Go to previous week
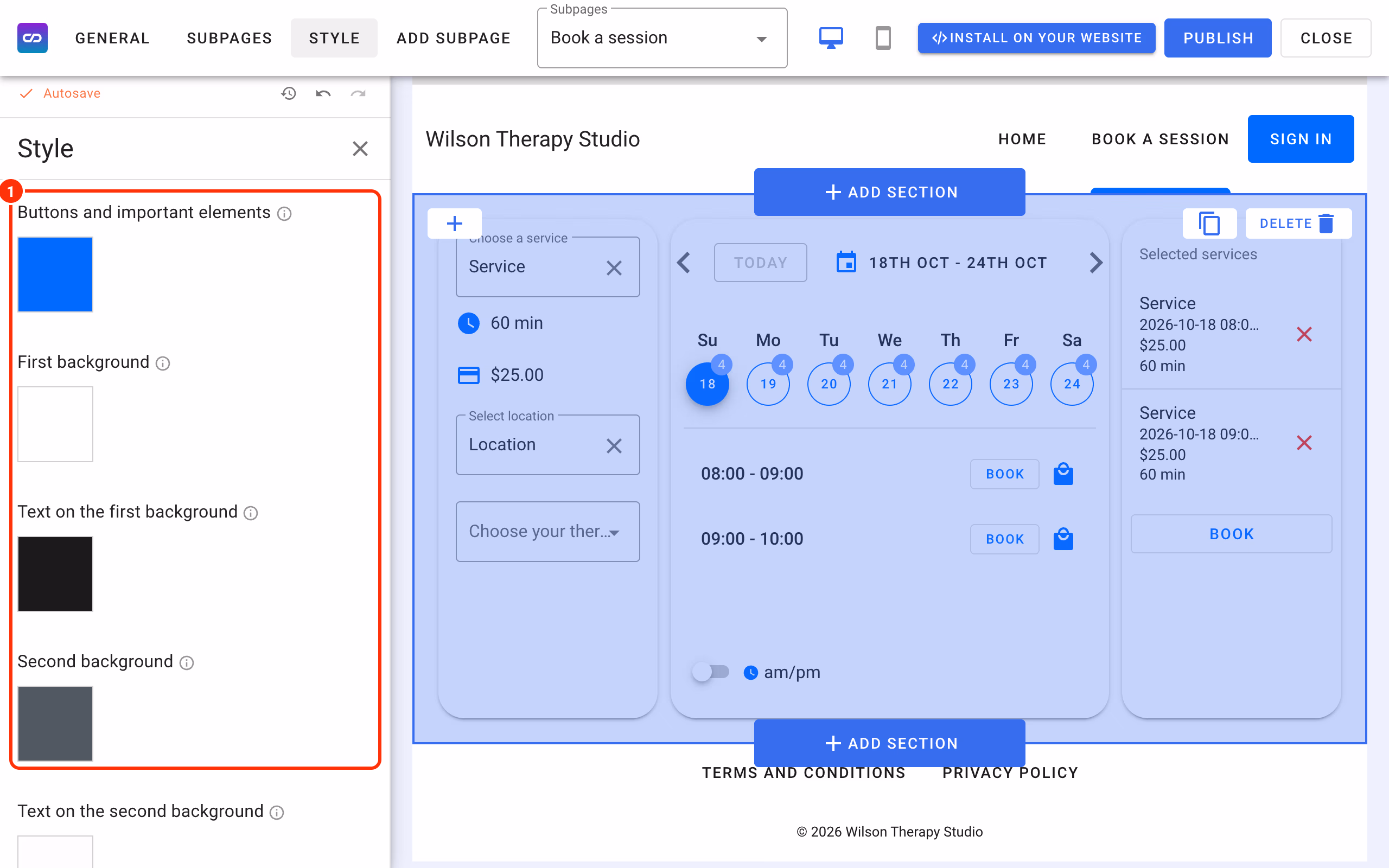The image size is (1389, 868). [684, 263]
